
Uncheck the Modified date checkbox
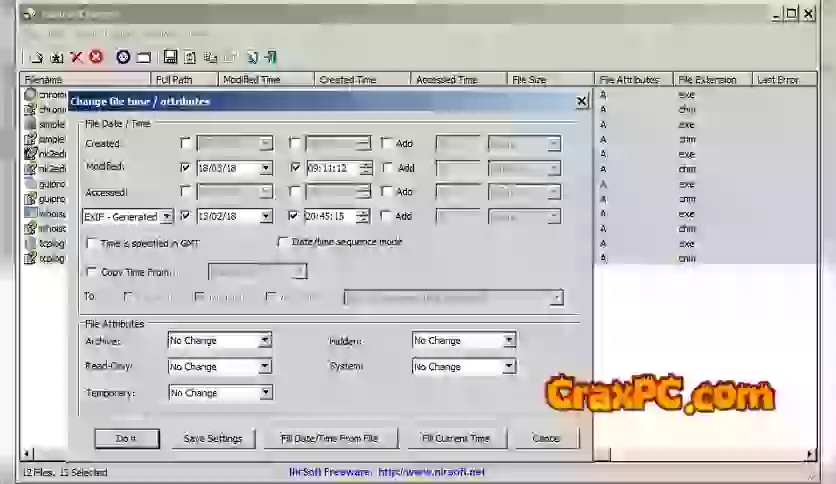click(x=185, y=167)
